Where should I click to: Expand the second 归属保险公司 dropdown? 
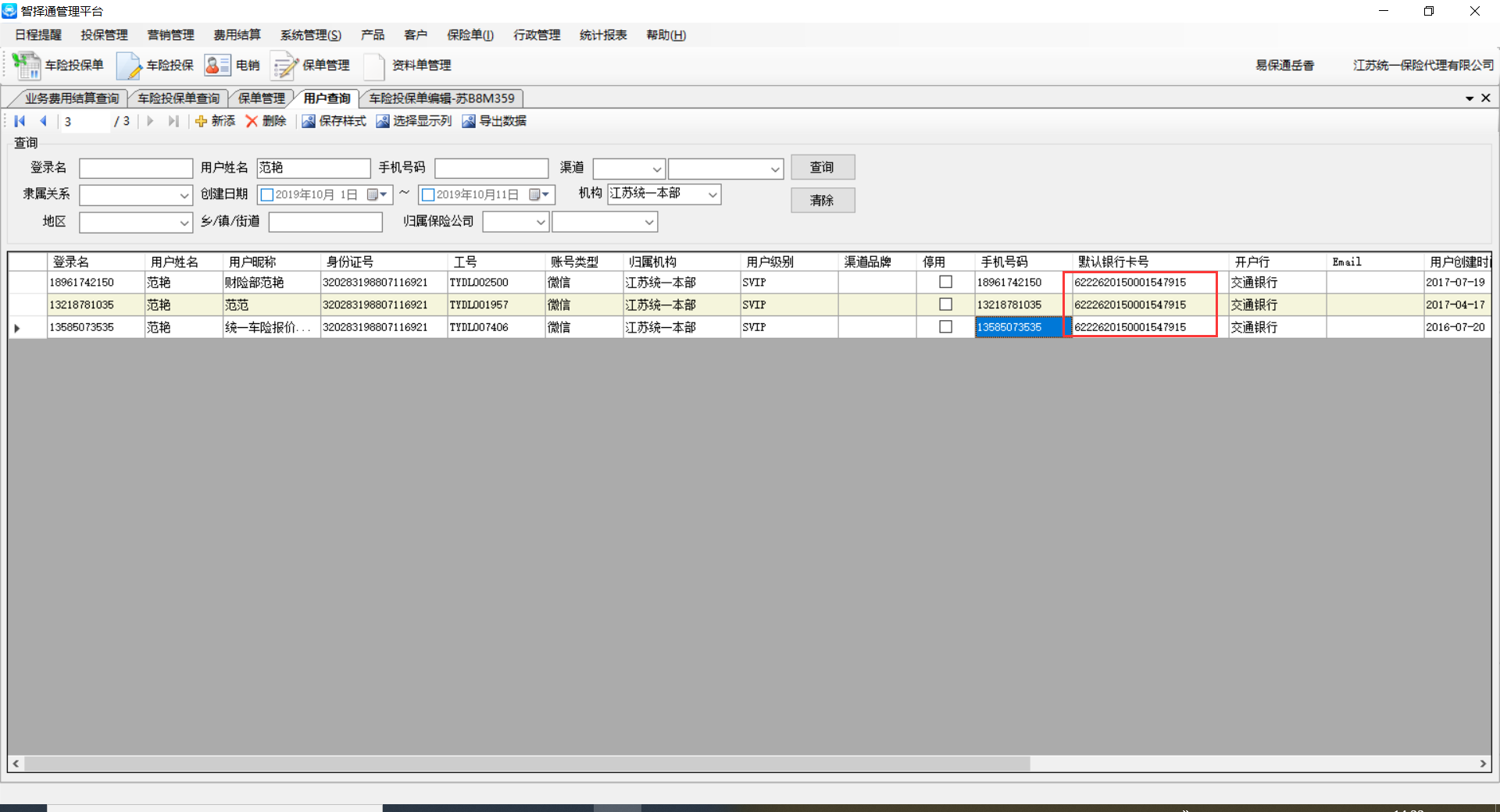point(649,223)
